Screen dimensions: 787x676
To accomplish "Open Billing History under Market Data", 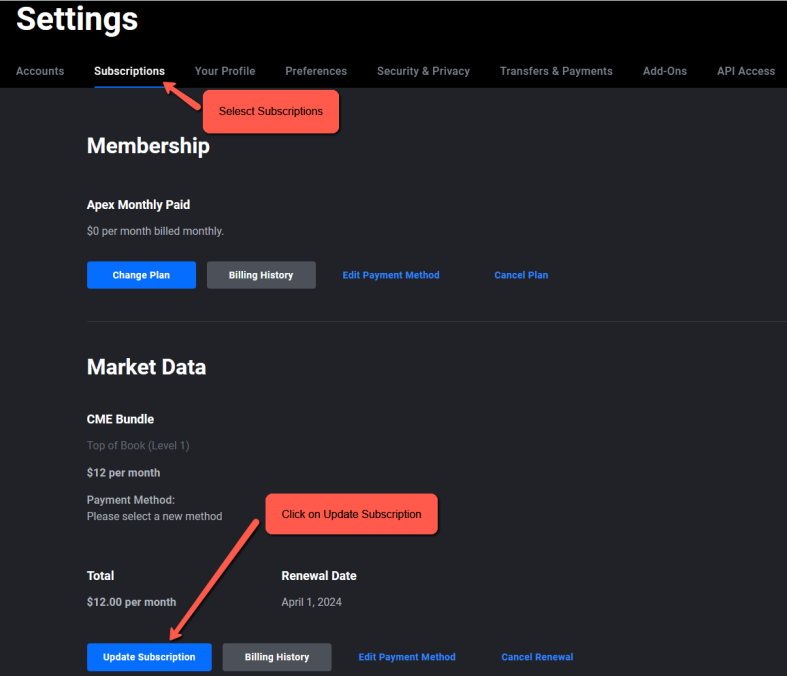I will 277,657.
